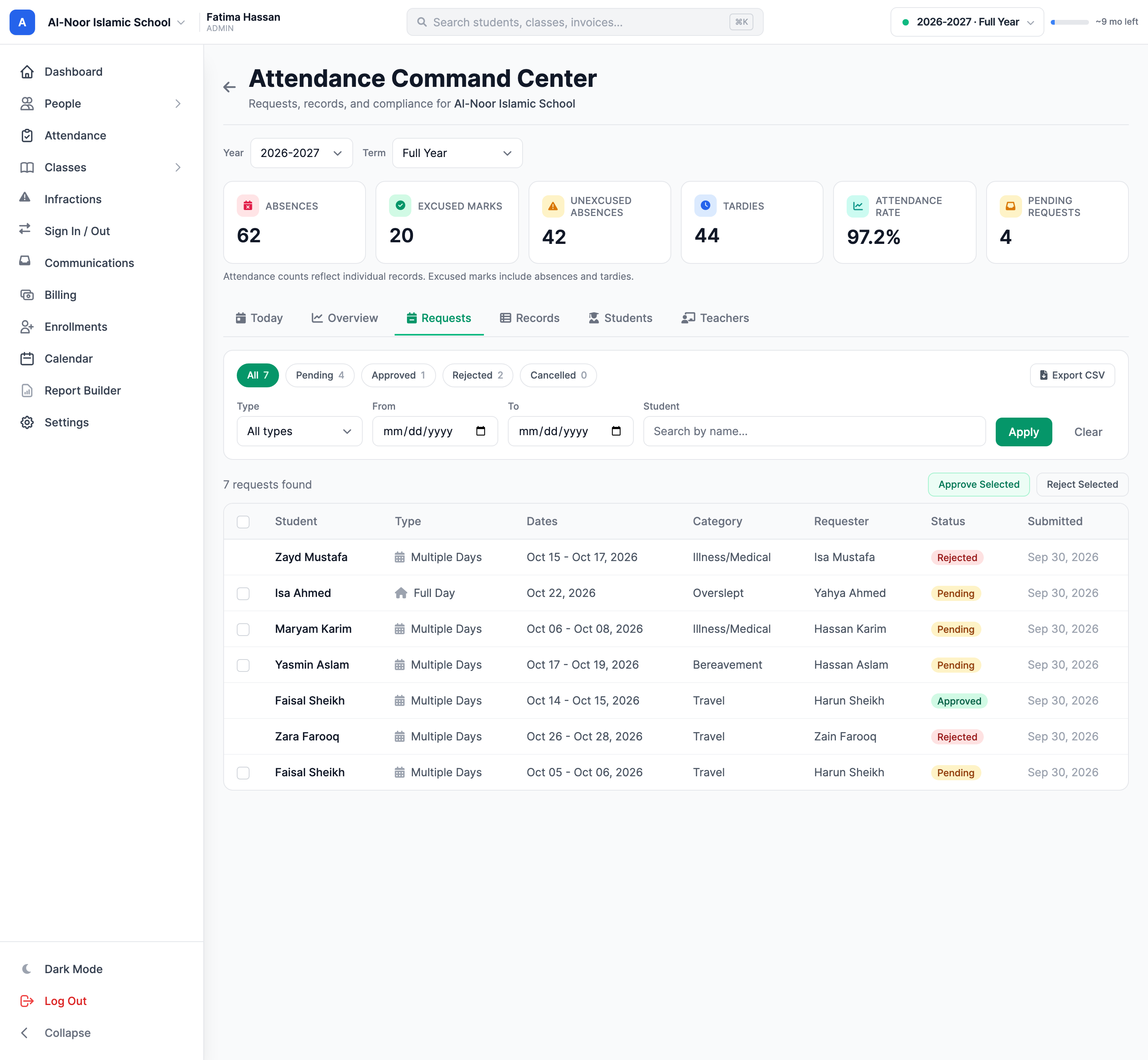Click the Absences card calendar icon

(248, 206)
